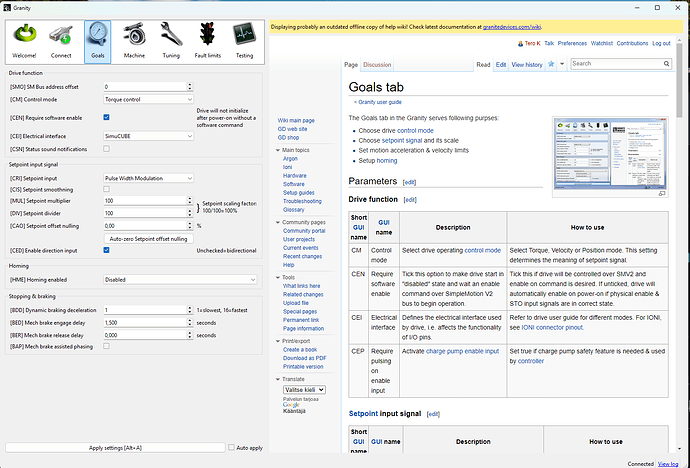Viewport: 690px width, 468px height.
Task: Open the Connect tab icon
Action: [61, 42]
